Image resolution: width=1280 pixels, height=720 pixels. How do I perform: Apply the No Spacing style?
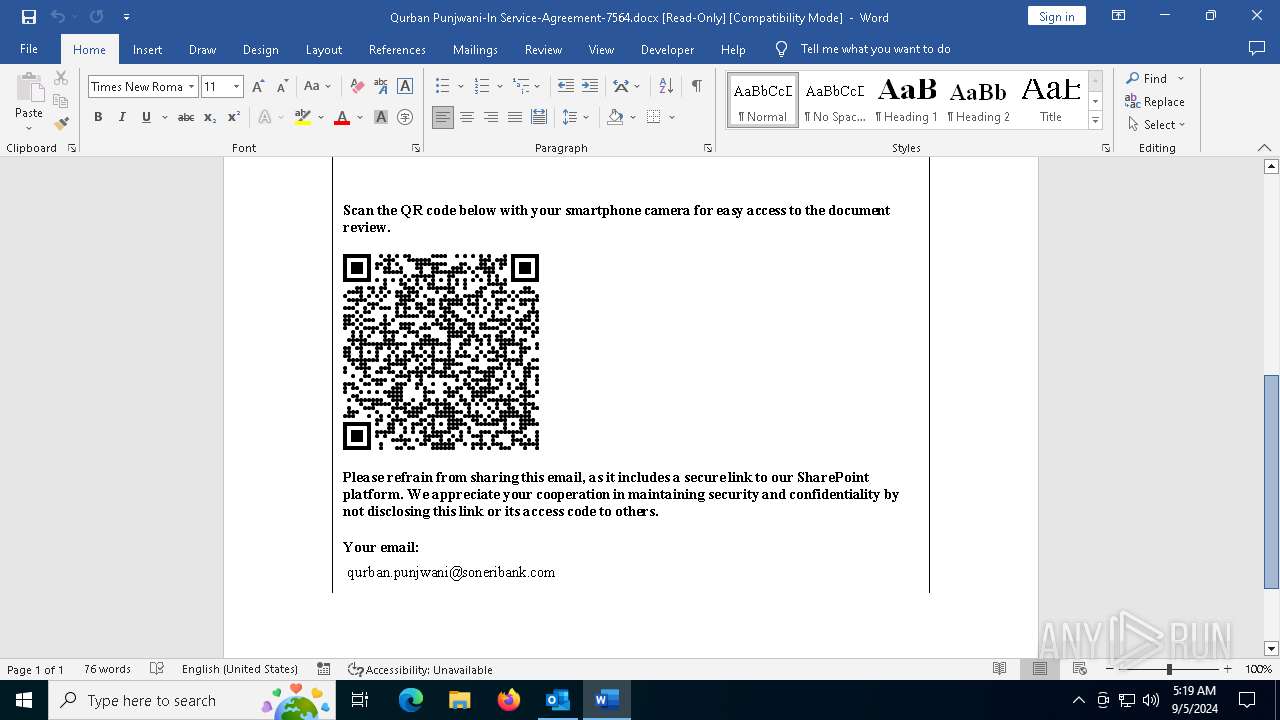click(x=834, y=100)
